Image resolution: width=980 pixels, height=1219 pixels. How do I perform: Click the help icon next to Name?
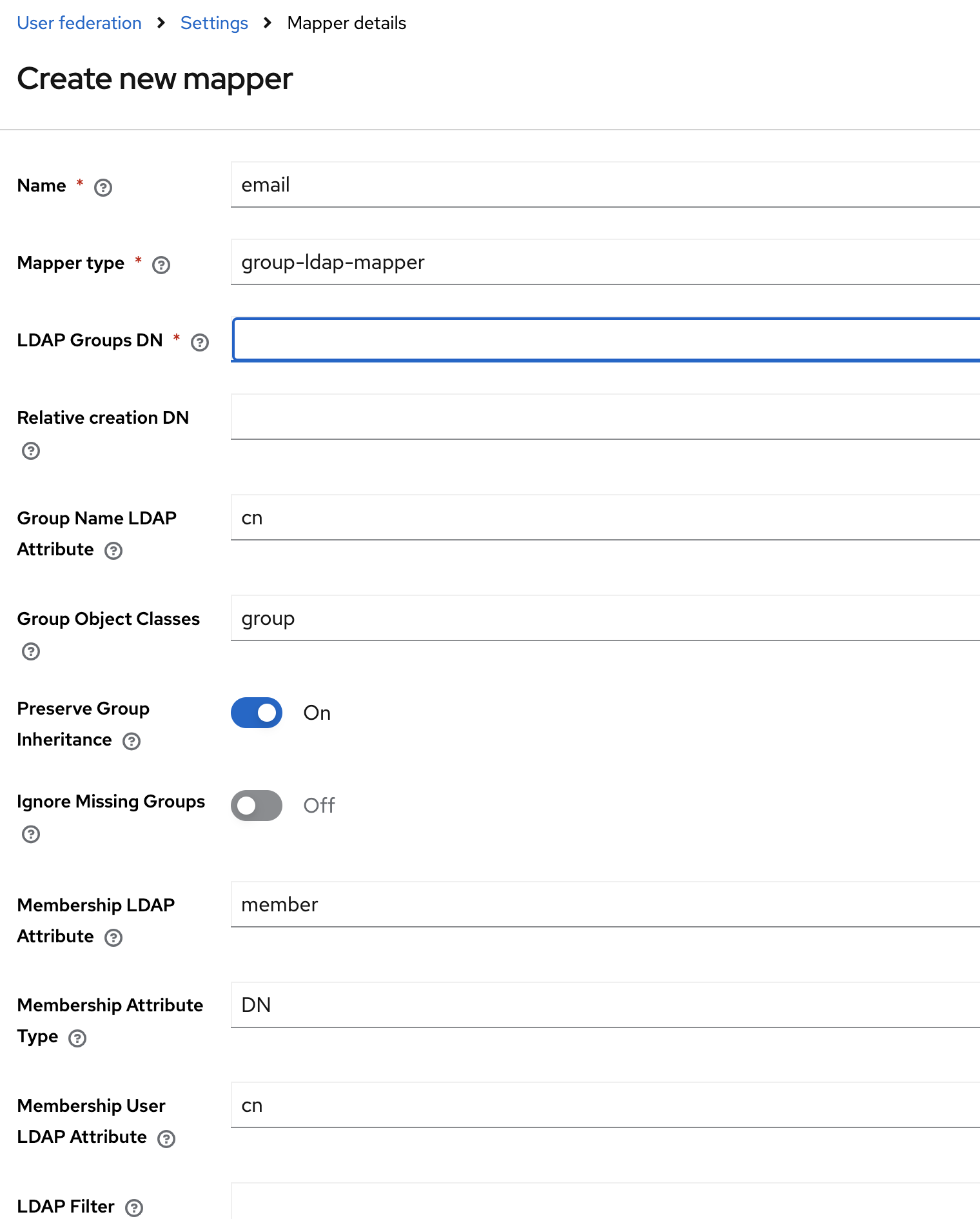click(x=103, y=188)
